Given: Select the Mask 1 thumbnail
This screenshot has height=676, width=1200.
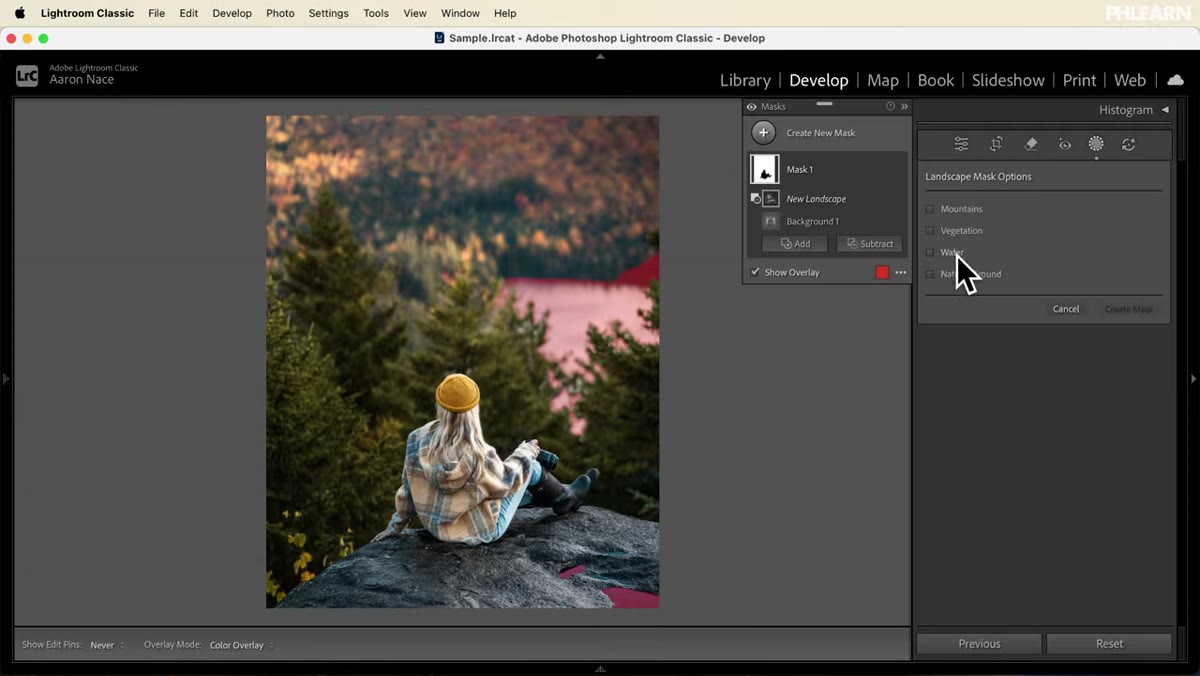Looking at the screenshot, I should [765, 169].
